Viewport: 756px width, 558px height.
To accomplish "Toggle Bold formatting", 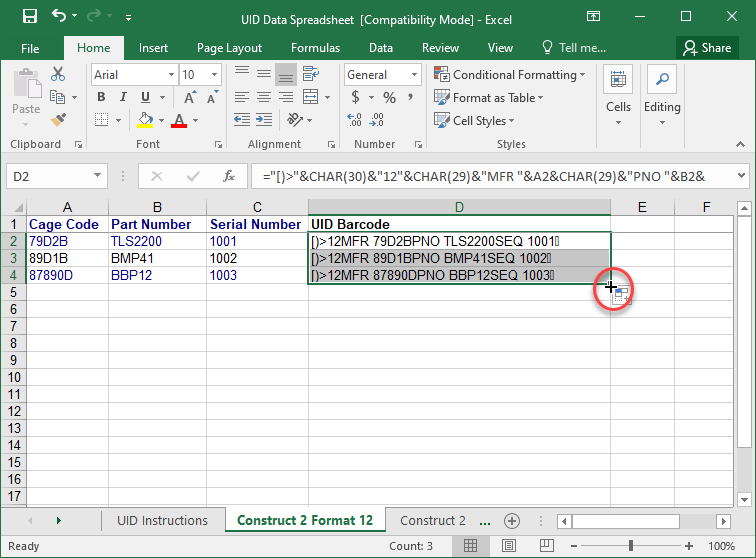I will pyautogui.click(x=99, y=98).
